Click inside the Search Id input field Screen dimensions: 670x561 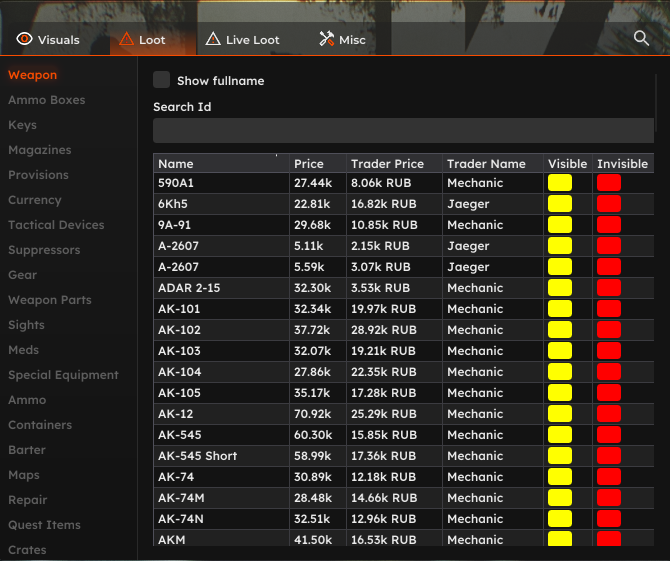pos(403,131)
